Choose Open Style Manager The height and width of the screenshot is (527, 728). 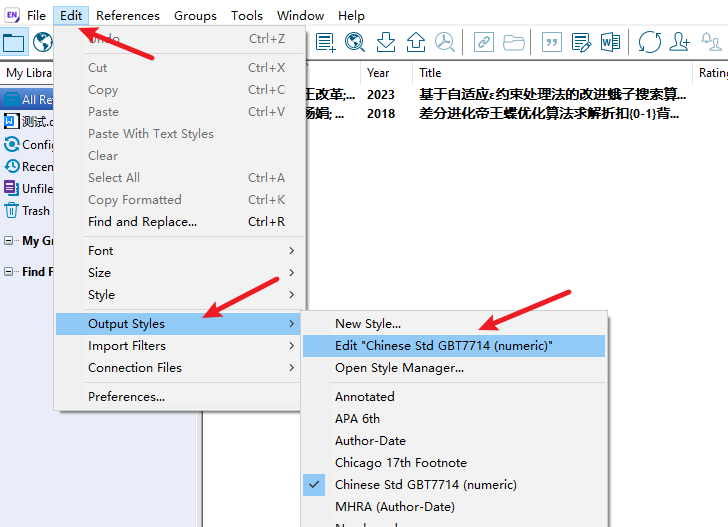pyautogui.click(x=454, y=368)
